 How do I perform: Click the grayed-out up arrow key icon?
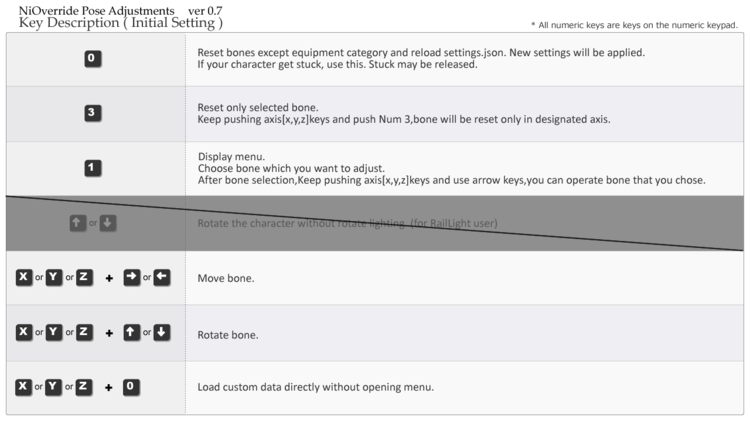pos(78,223)
